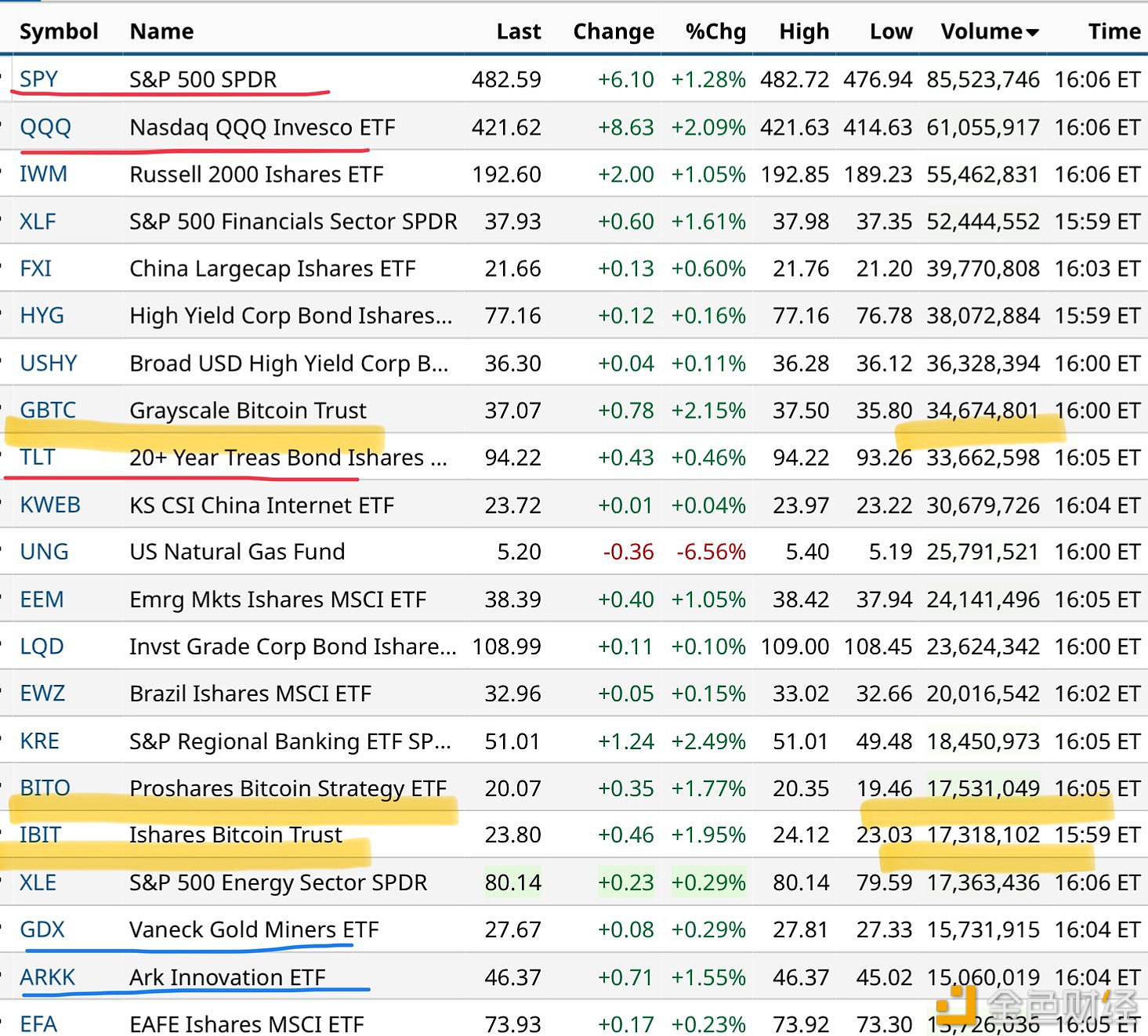Image resolution: width=1148 pixels, height=1036 pixels.
Task: Click the GBTC percent change +2.15%
Action: coord(708,410)
